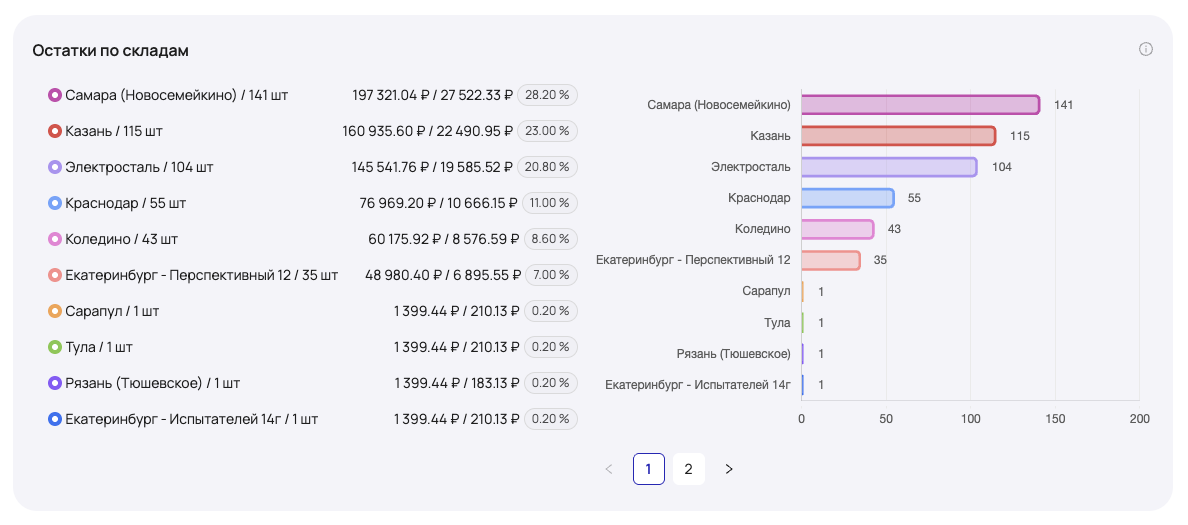
Task: Click the previous page arrow
Action: [609, 469]
